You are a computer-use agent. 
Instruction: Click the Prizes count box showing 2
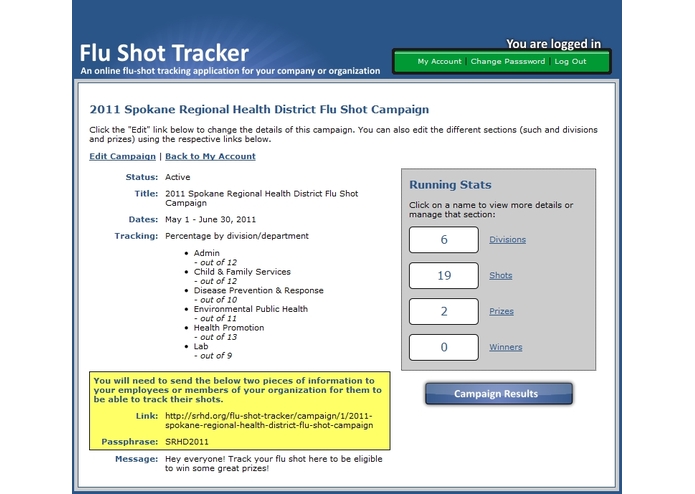click(444, 311)
